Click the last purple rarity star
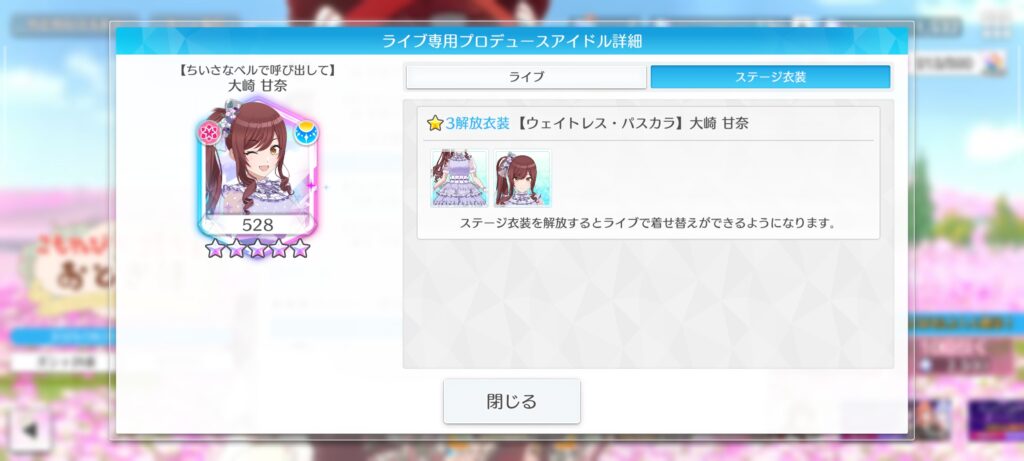Screen dimensions: 1024x461 (x=300, y=248)
